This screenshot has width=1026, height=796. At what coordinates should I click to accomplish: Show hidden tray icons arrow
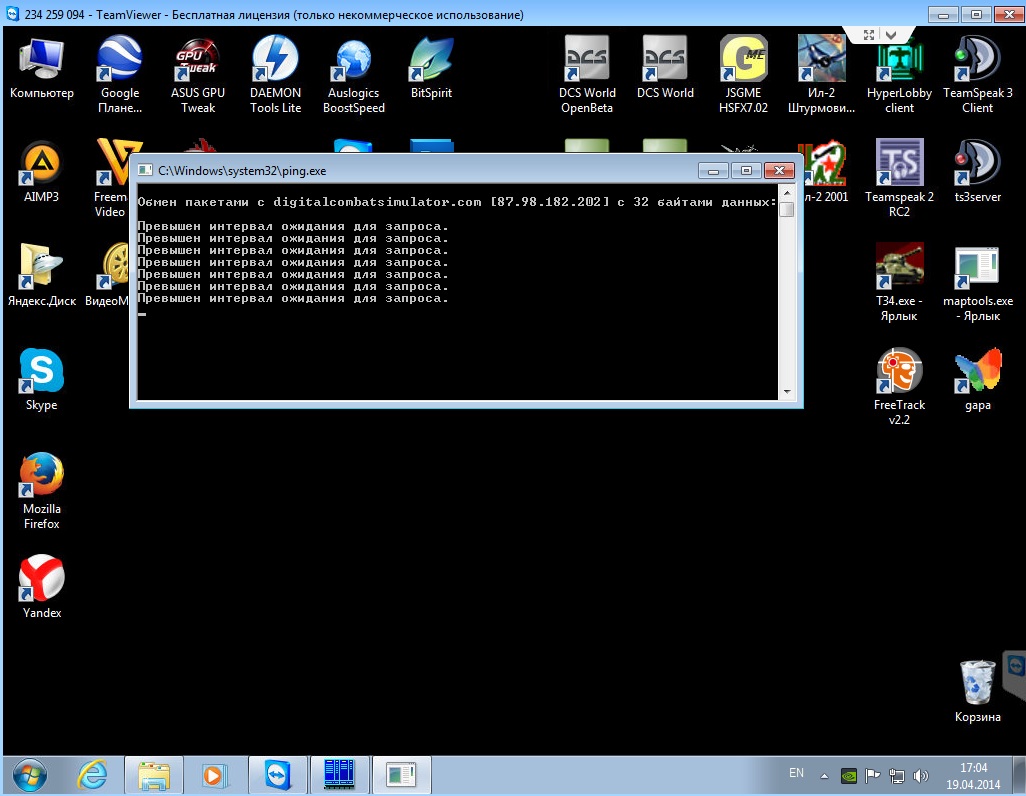tap(824, 776)
